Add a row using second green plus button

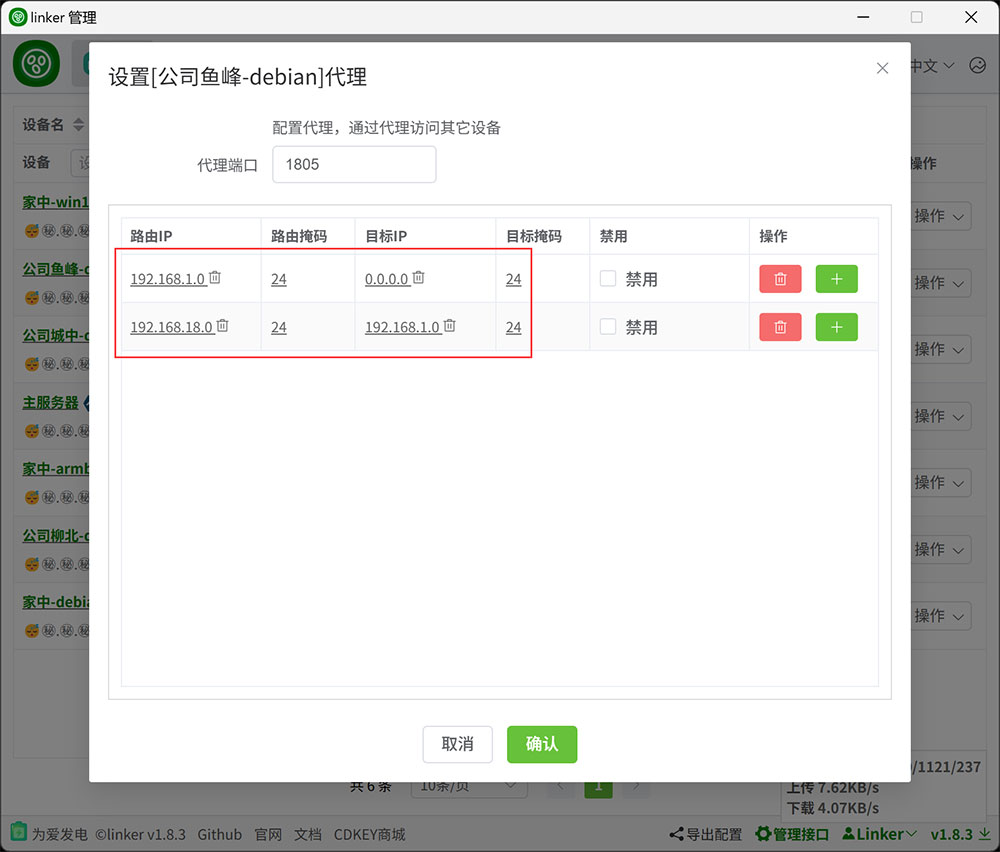pos(836,327)
